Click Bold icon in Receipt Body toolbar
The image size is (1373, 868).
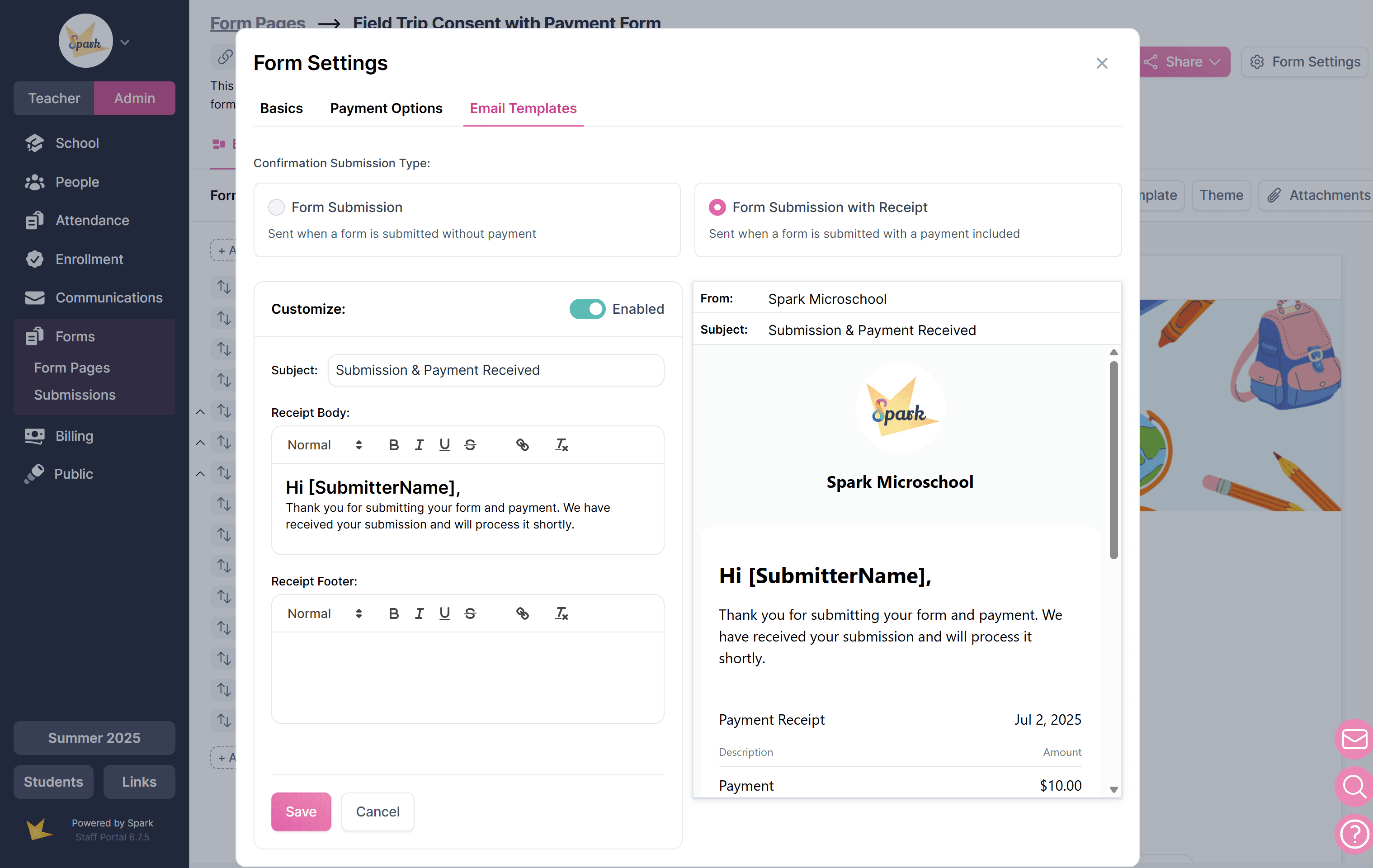click(x=393, y=445)
